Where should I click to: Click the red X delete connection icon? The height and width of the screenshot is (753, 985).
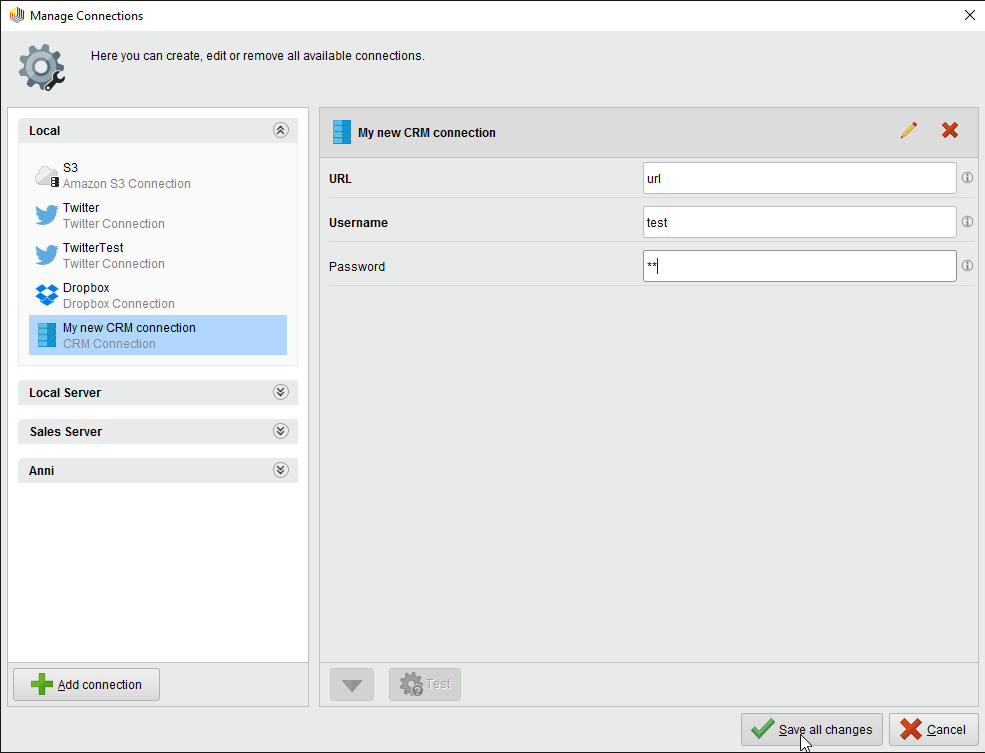pyautogui.click(x=950, y=131)
